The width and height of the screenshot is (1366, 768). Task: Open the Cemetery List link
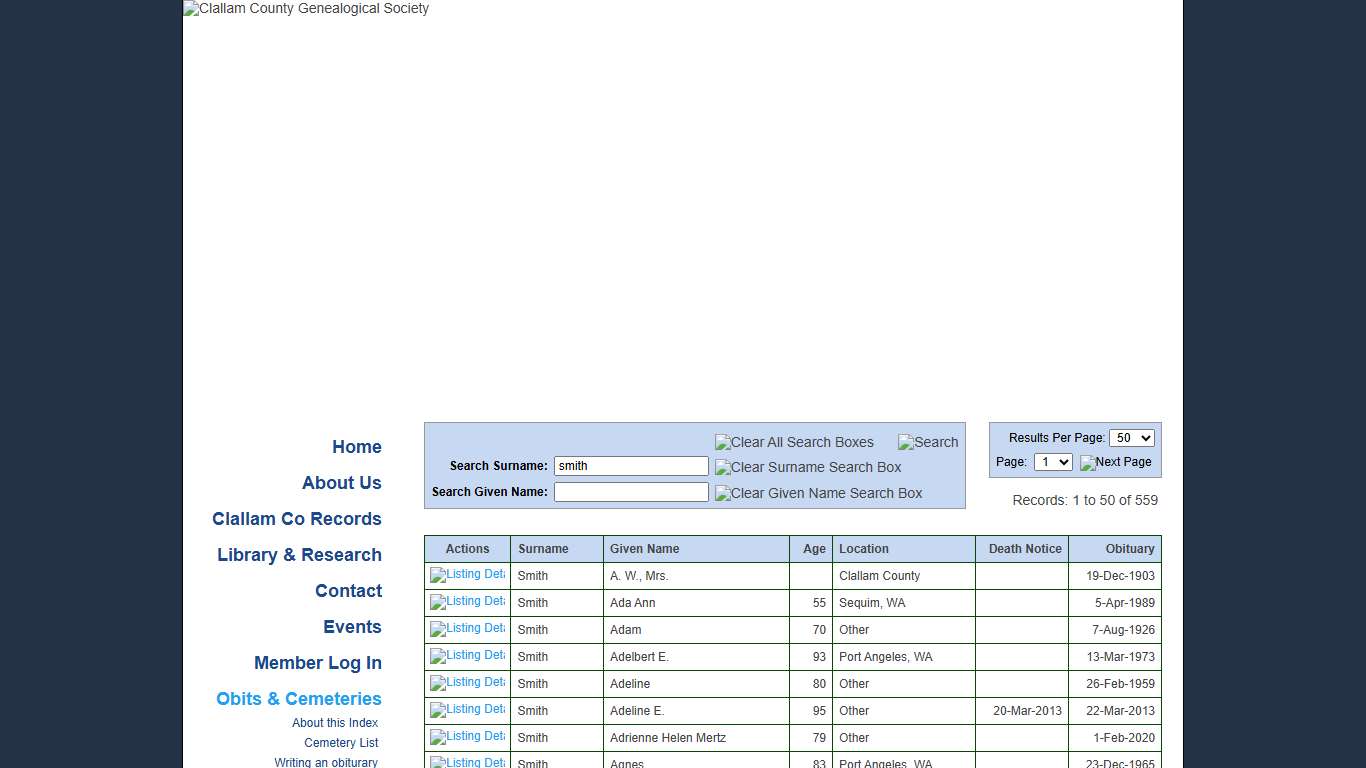[341, 743]
